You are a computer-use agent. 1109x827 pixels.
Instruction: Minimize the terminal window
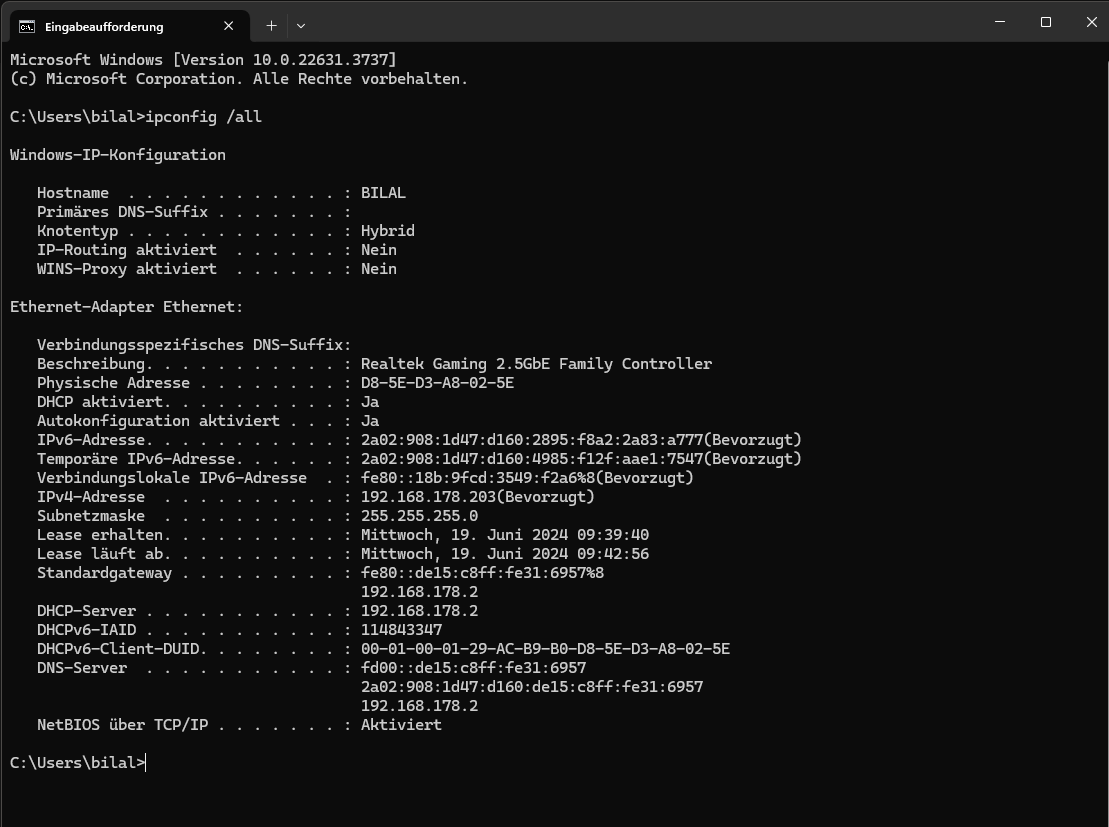point(999,22)
